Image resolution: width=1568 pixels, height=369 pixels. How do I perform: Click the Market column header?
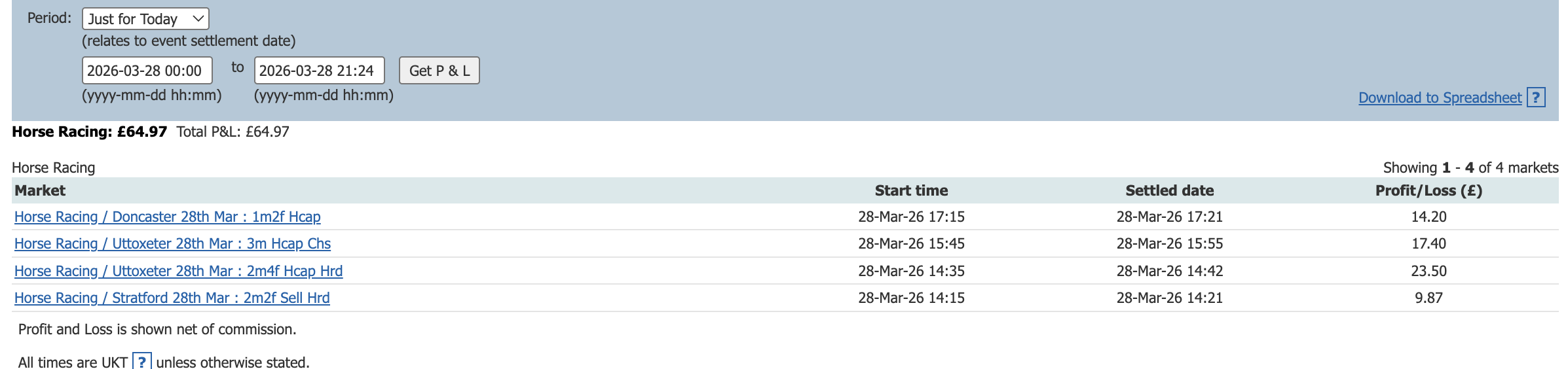40,190
